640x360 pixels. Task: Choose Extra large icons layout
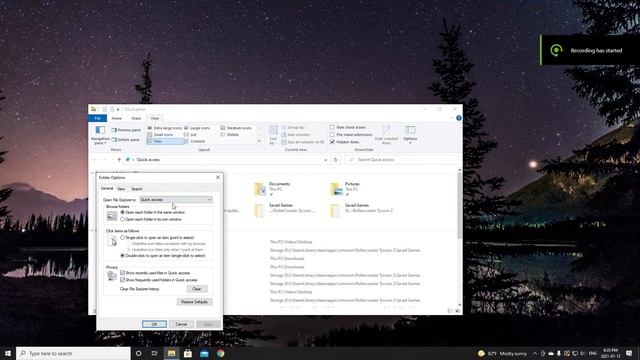pos(164,128)
